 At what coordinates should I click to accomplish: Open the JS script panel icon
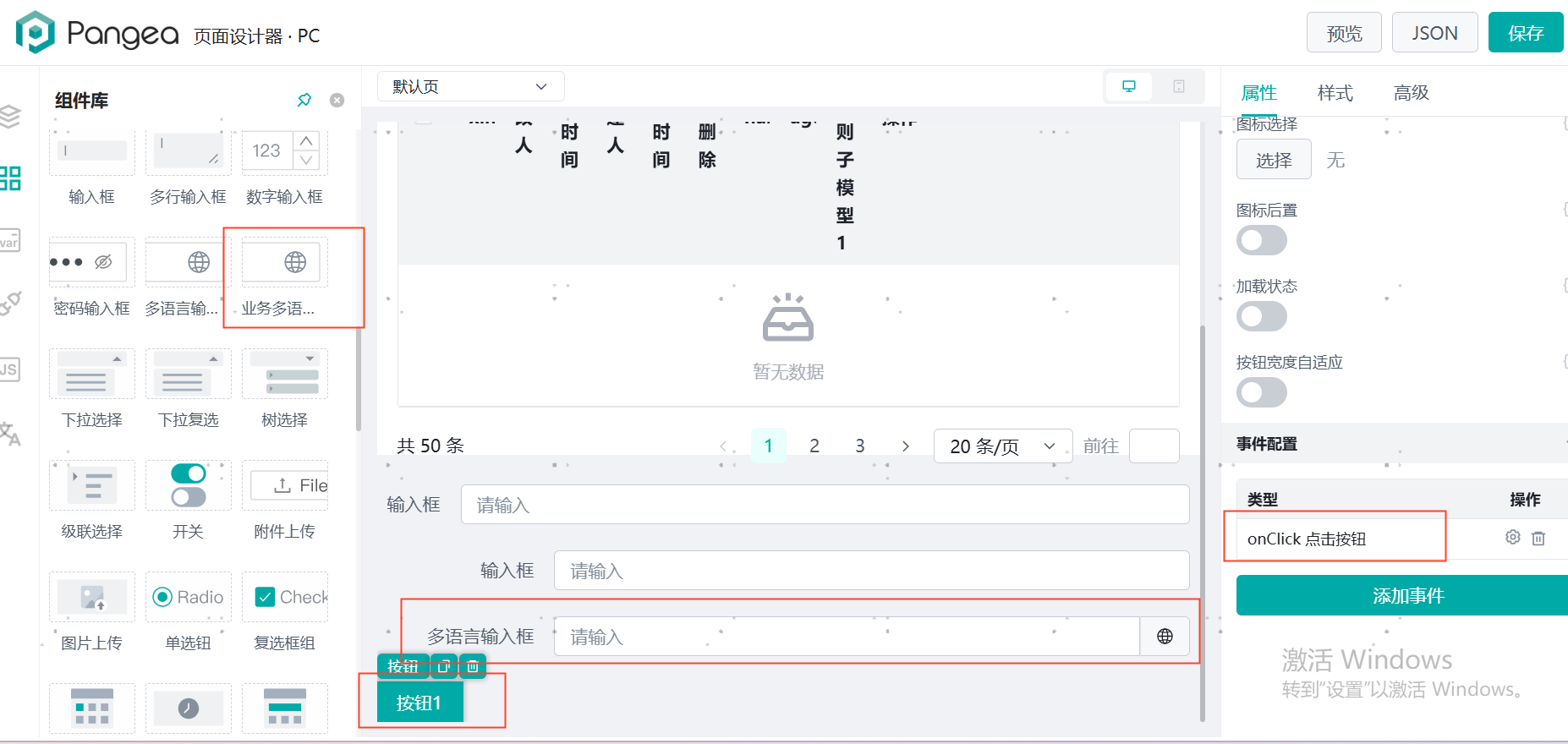9,369
